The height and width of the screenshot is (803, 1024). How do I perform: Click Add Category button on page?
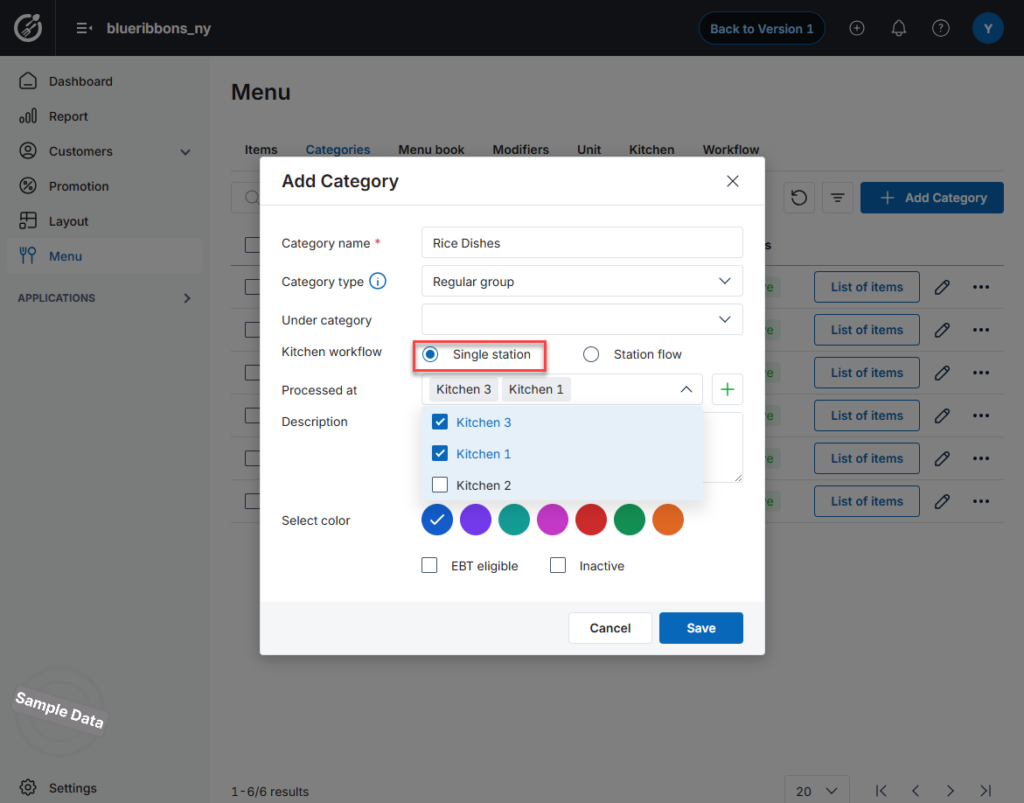coord(931,197)
